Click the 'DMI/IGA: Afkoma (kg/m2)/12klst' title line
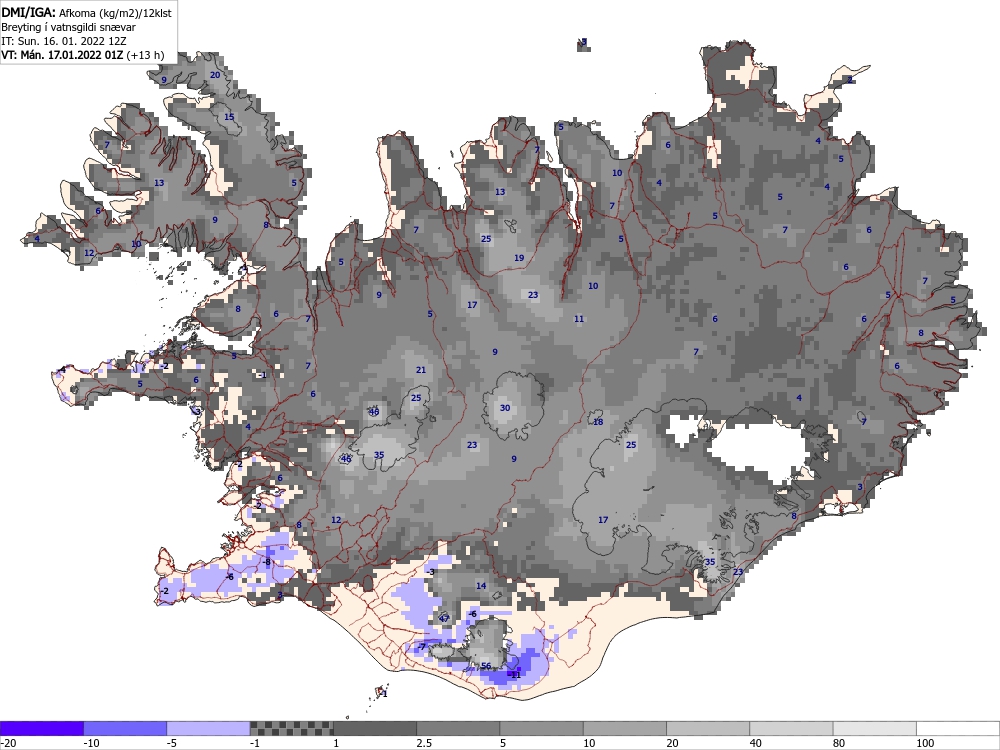 tap(86, 13)
